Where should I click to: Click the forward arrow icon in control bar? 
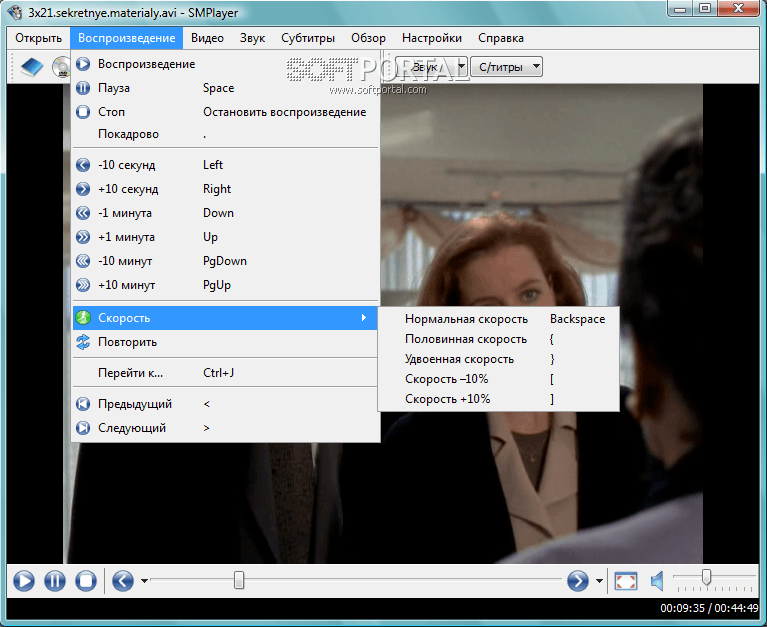tap(578, 581)
